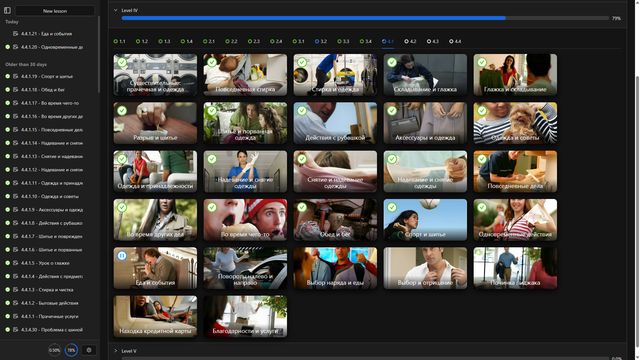Open Поворот налево и направо lesson thumbnail
Screen dimensions: 640x360
tap(245, 268)
